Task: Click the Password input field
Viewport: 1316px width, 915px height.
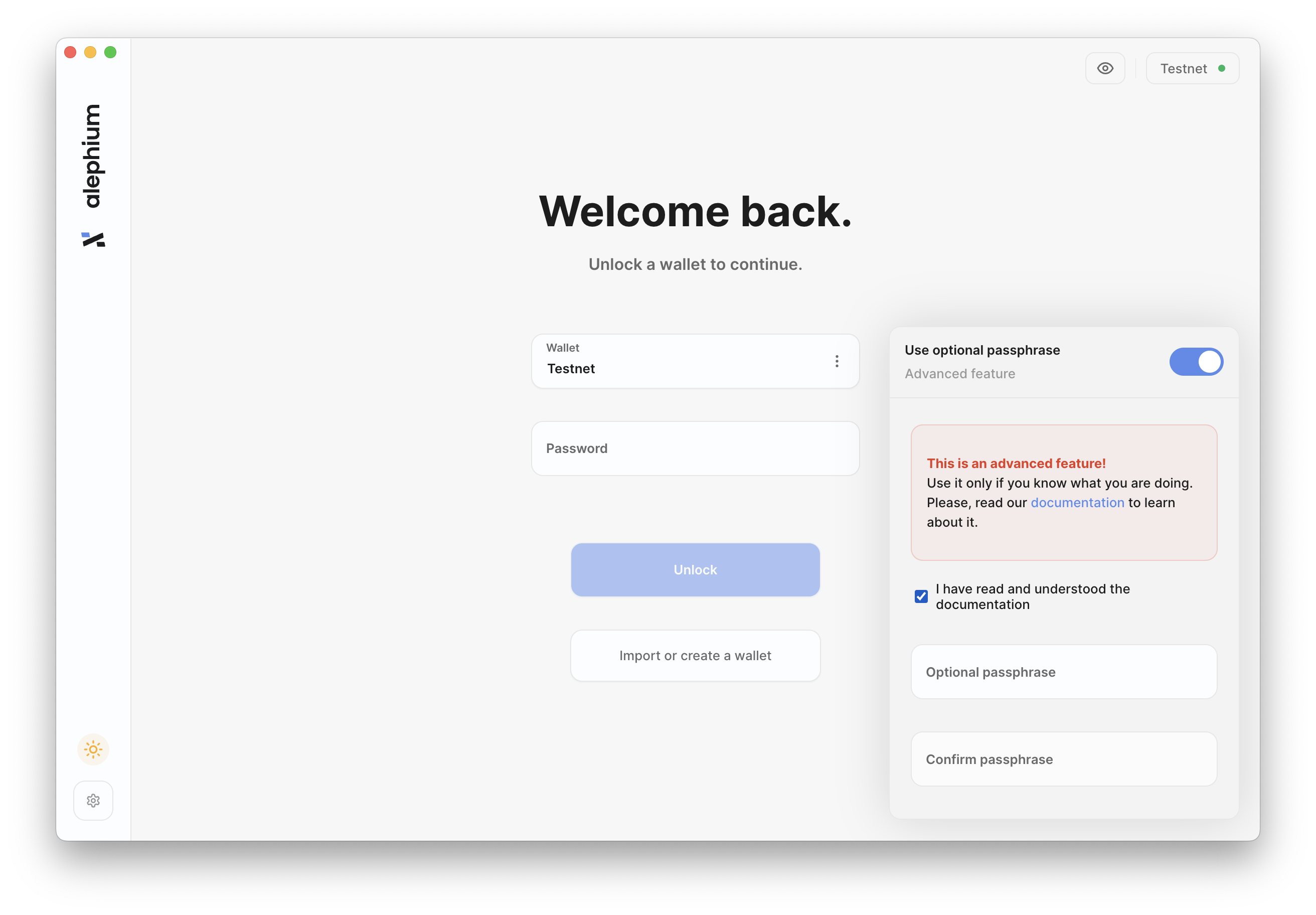Action: 694,448
